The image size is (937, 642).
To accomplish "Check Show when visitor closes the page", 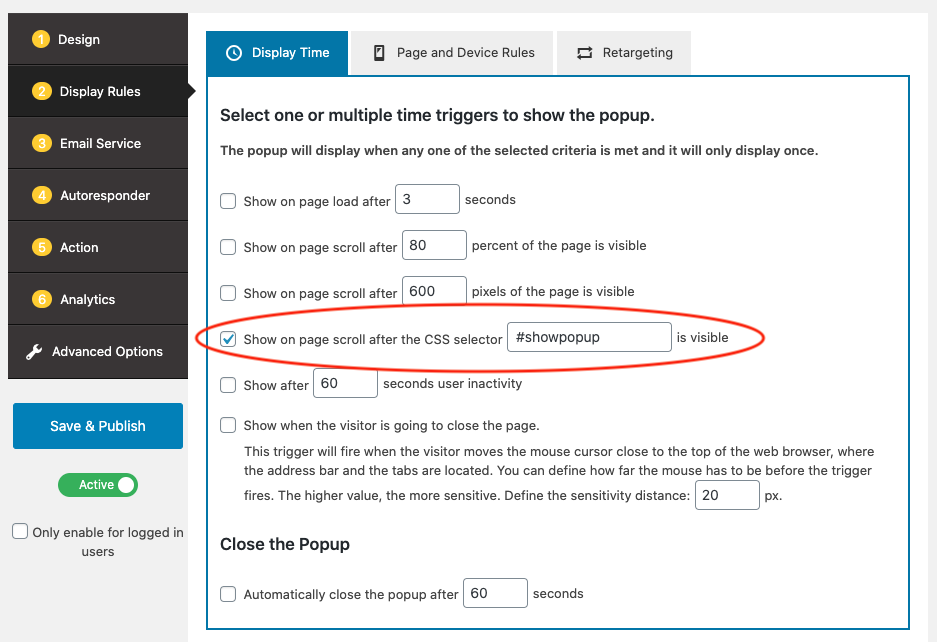I will (x=228, y=426).
